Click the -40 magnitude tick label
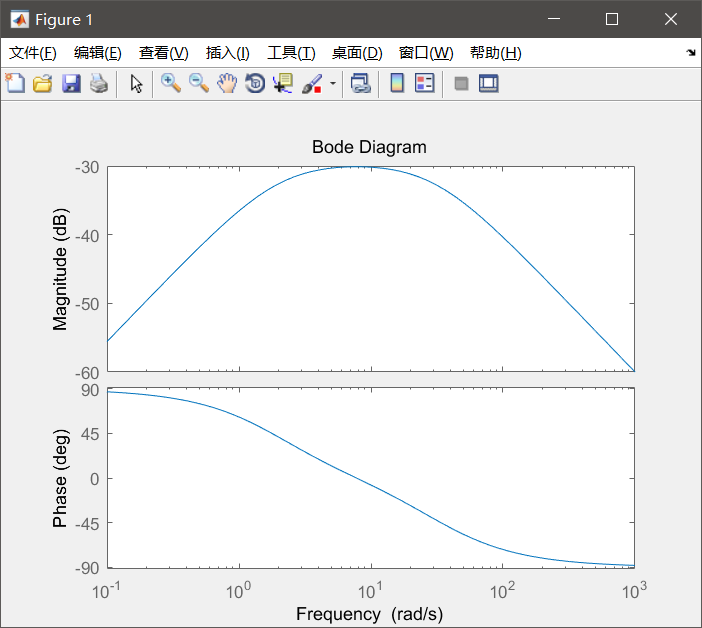Image resolution: width=702 pixels, height=628 pixels. [87, 235]
